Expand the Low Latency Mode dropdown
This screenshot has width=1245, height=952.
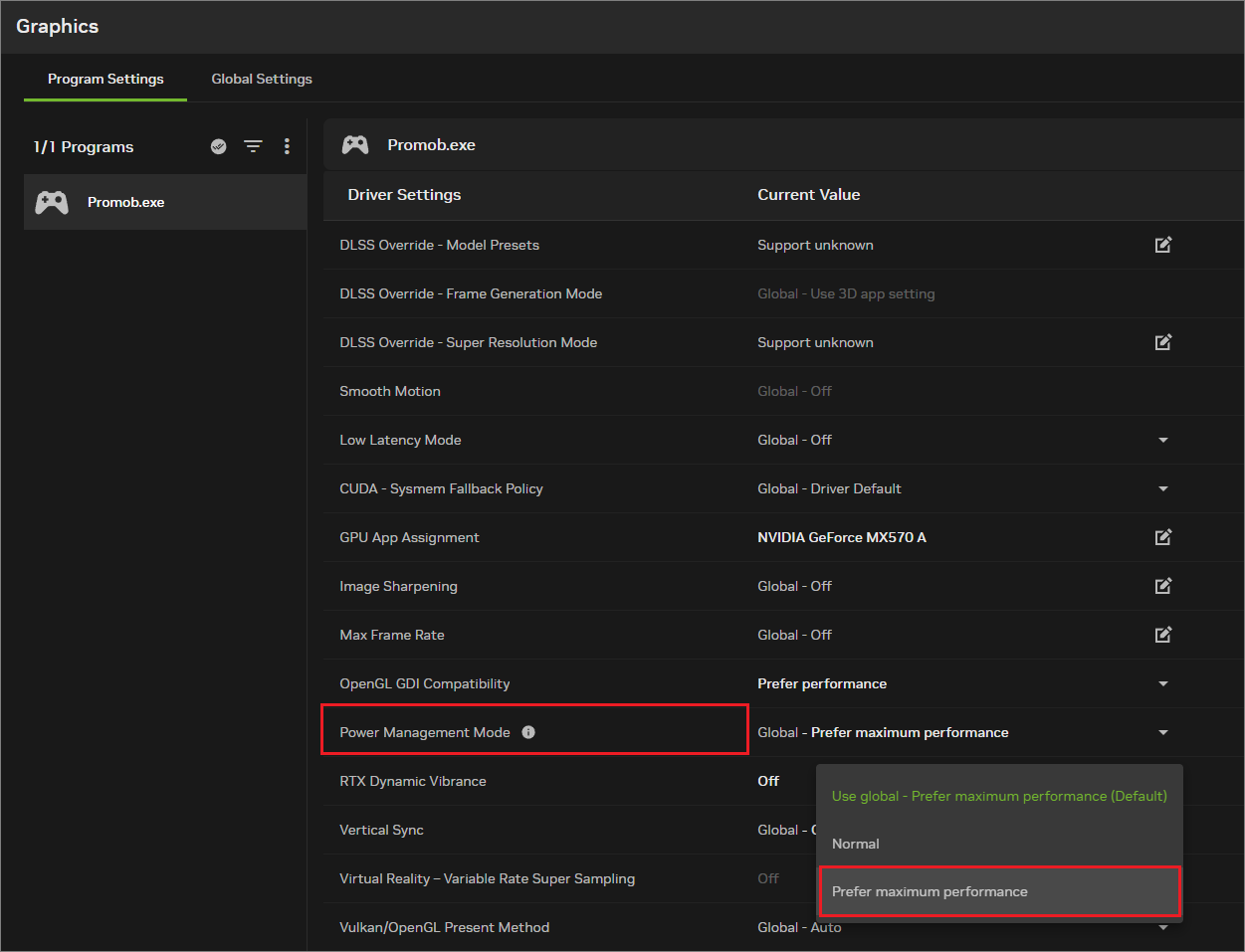pos(1163,440)
